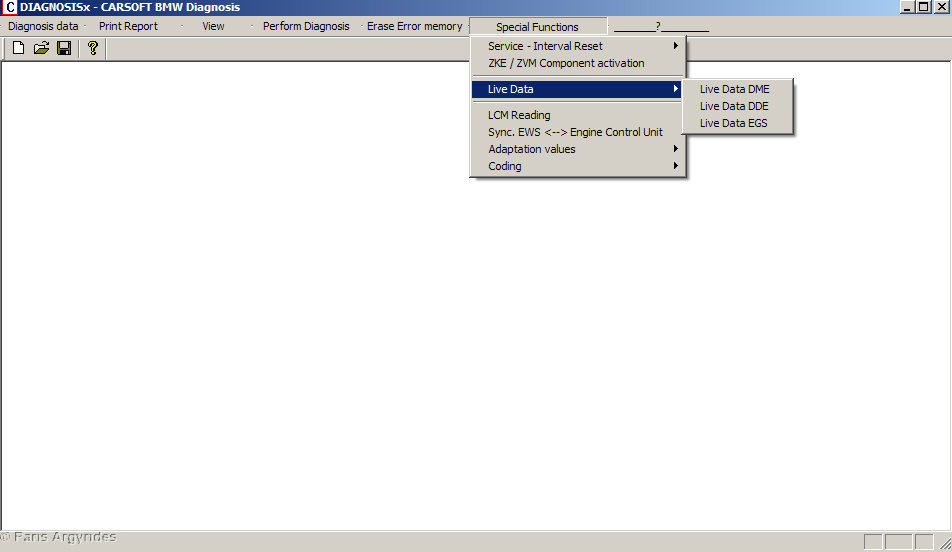Close the CARSOFT BMW Diagnosis window

click(x=942, y=7)
